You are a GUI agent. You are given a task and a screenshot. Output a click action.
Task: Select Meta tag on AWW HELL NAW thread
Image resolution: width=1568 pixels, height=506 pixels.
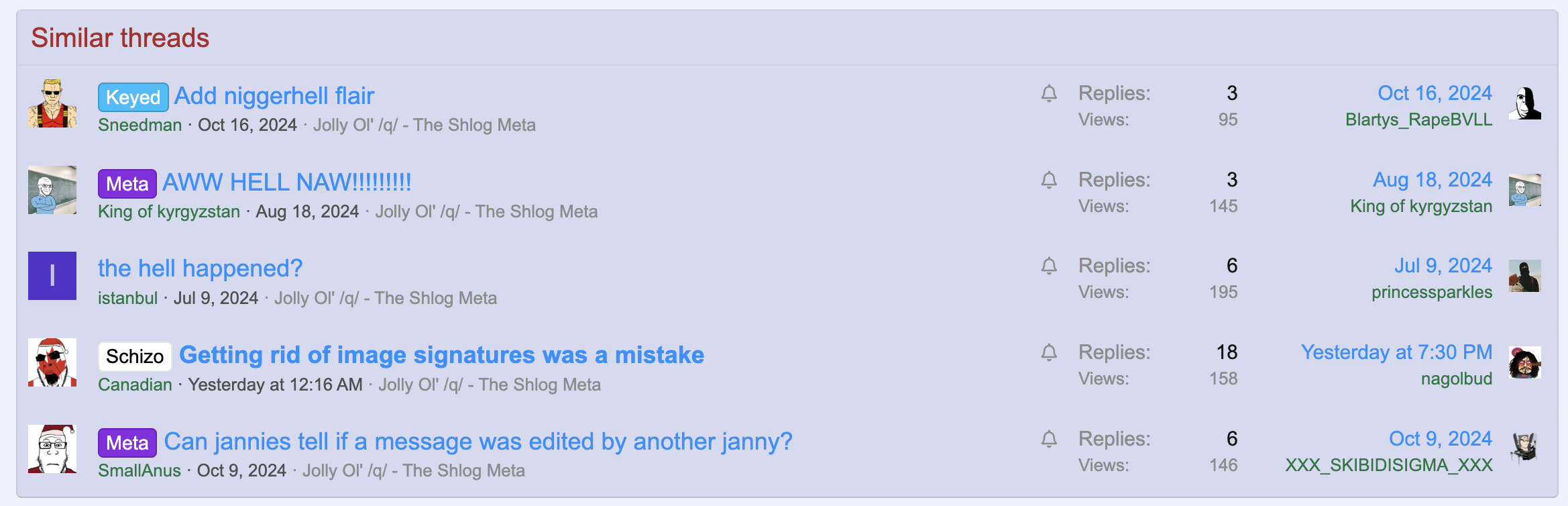(127, 184)
